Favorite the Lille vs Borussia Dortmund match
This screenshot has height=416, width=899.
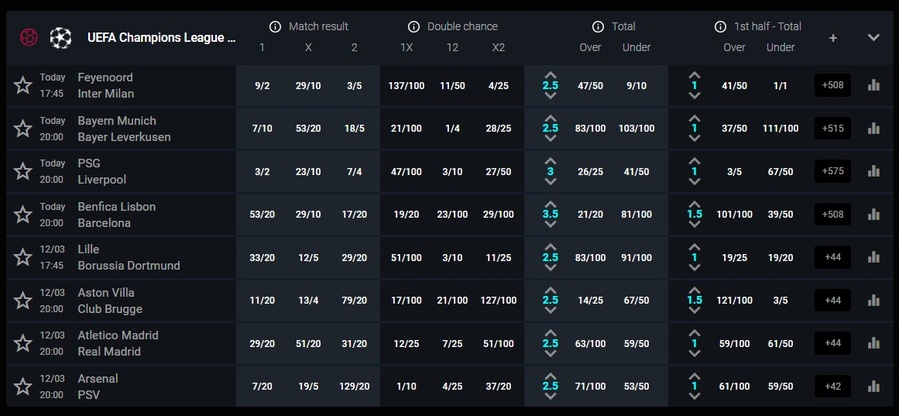(x=23, y=257)
